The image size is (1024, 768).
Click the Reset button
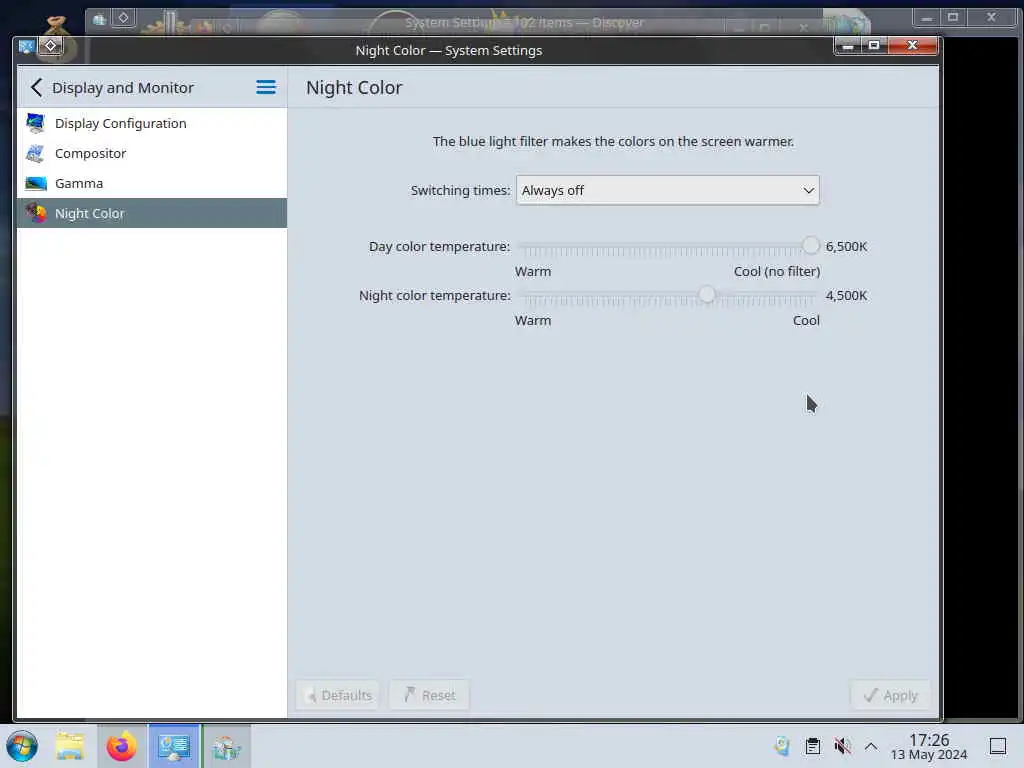429,695
